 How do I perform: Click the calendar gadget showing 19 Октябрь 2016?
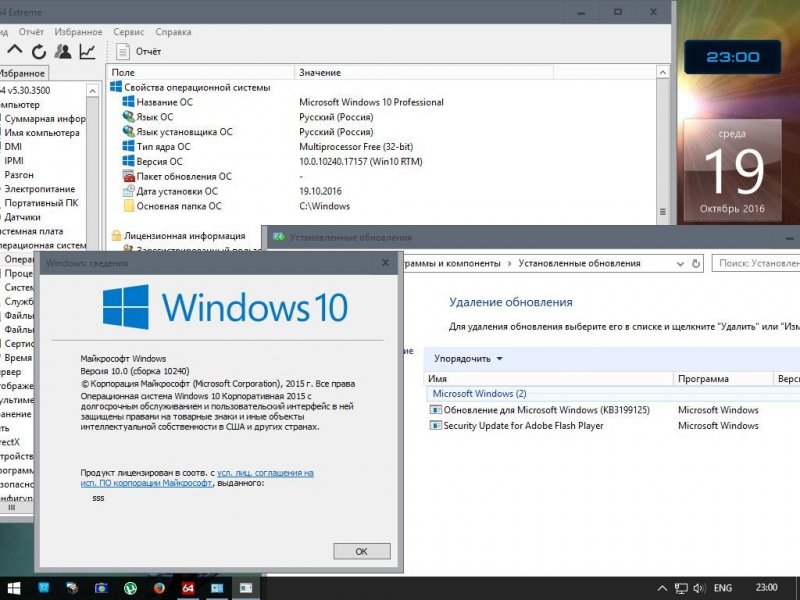(732, 170)
